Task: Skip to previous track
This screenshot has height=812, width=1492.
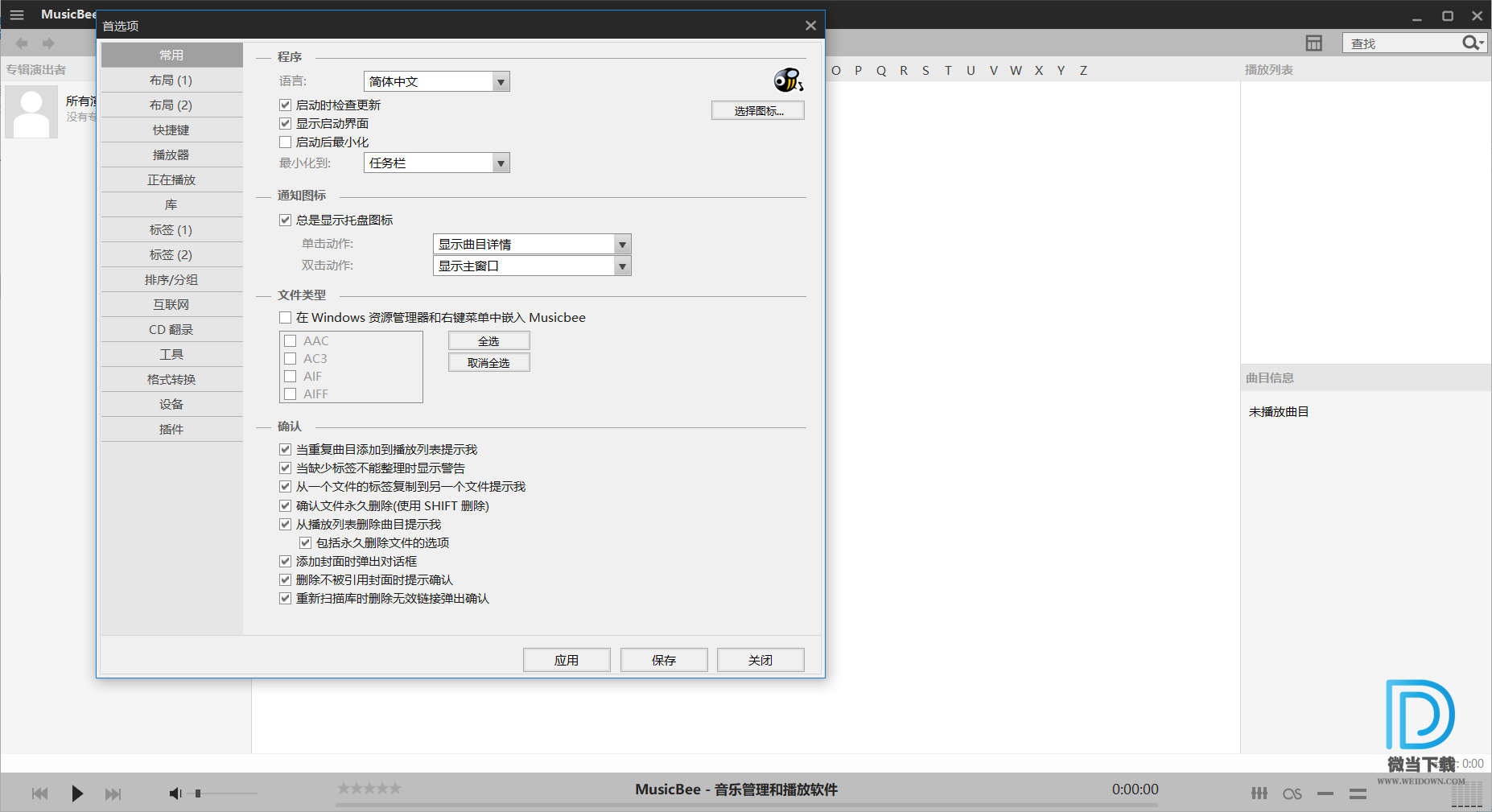Action: coord(39,794)
